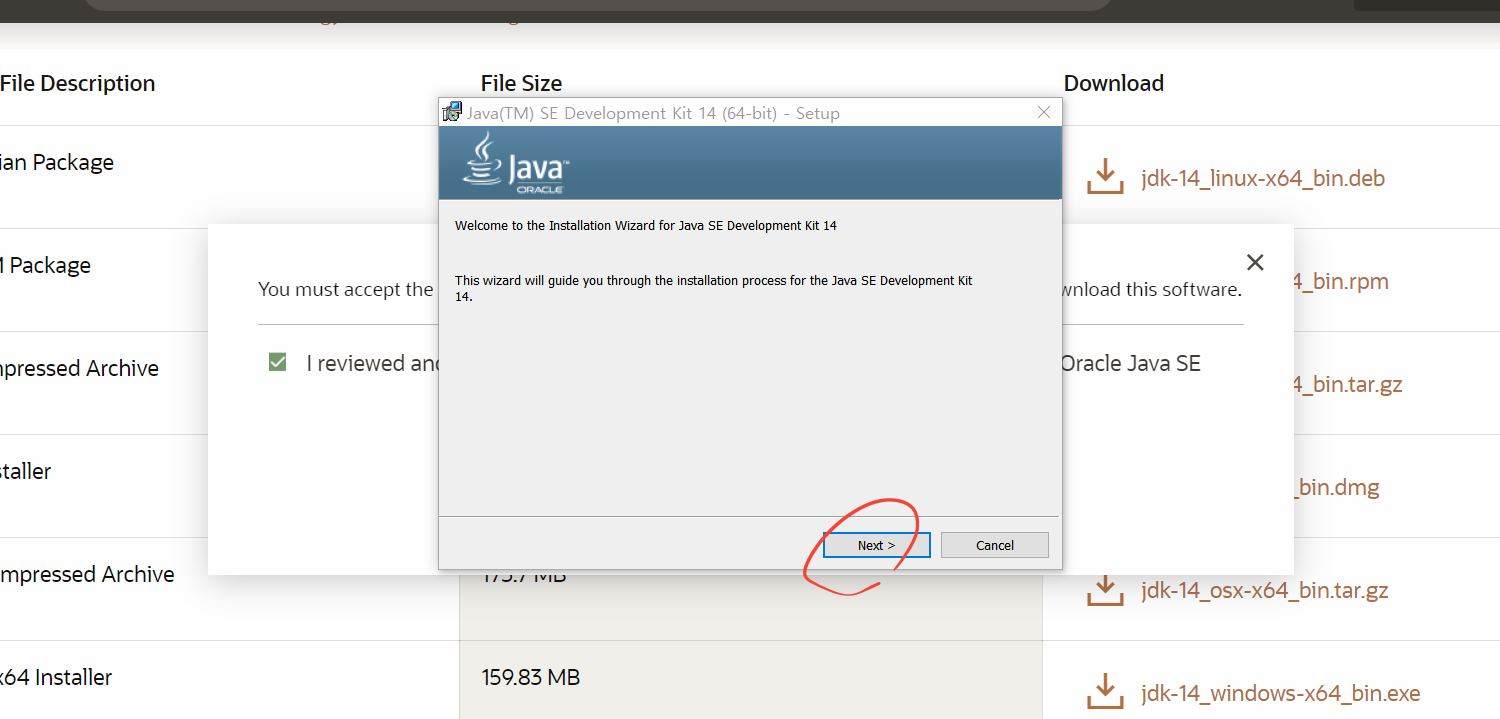Image resolution: width=1500 pixels, height=719 pixels.
Task: Click the 'File Description' column header
Action: click(x=78, y=83)
